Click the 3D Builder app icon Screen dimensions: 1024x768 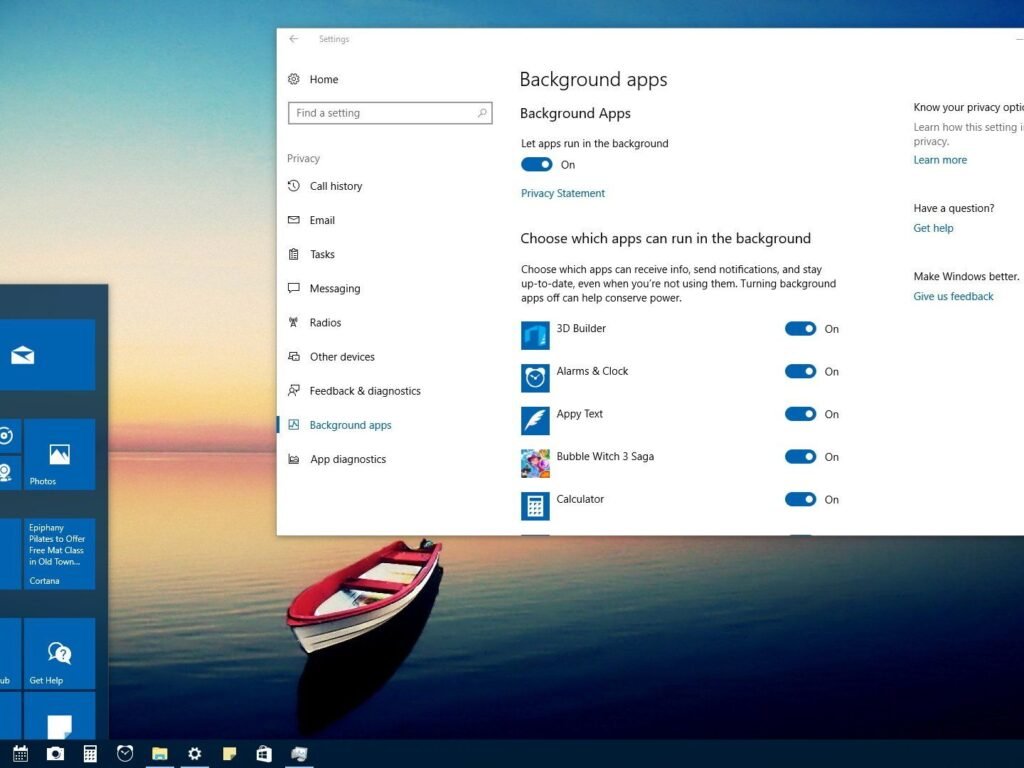coord(535,335)
